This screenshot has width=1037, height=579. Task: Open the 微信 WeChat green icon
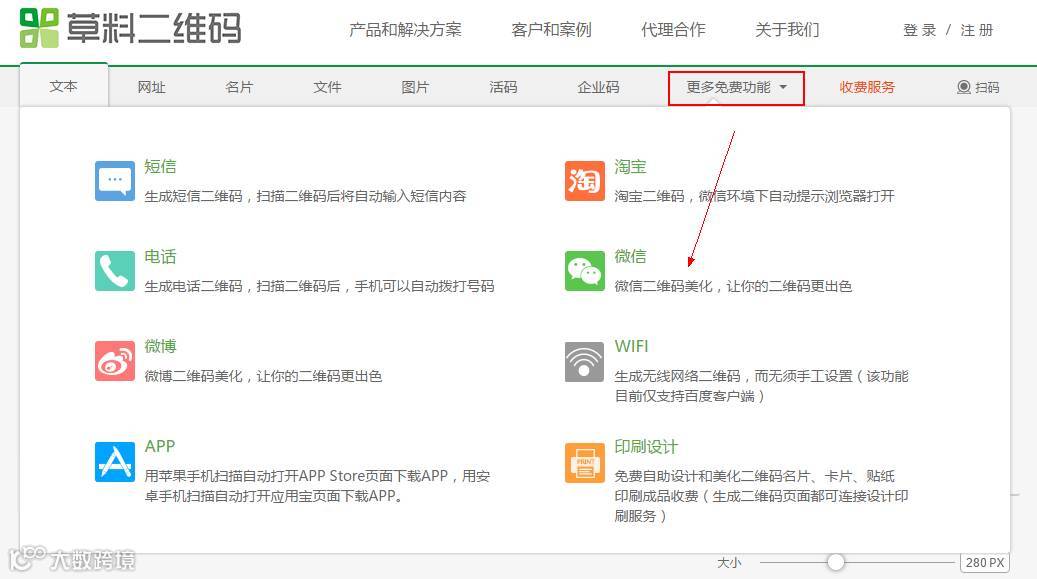(x=585, y=271)
